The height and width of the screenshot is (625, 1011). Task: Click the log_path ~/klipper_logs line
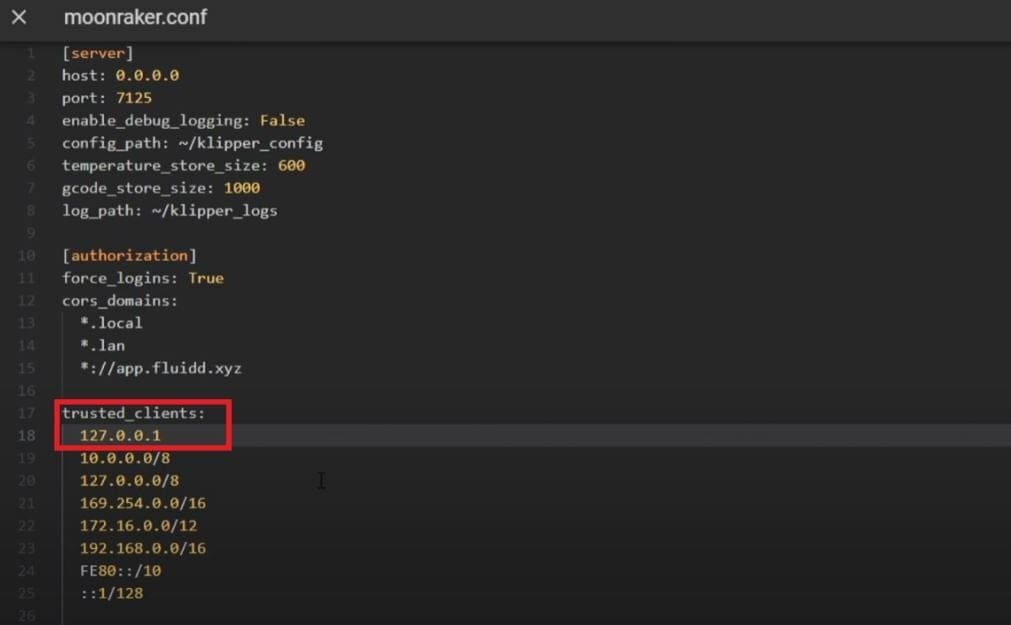pos(170,211)
